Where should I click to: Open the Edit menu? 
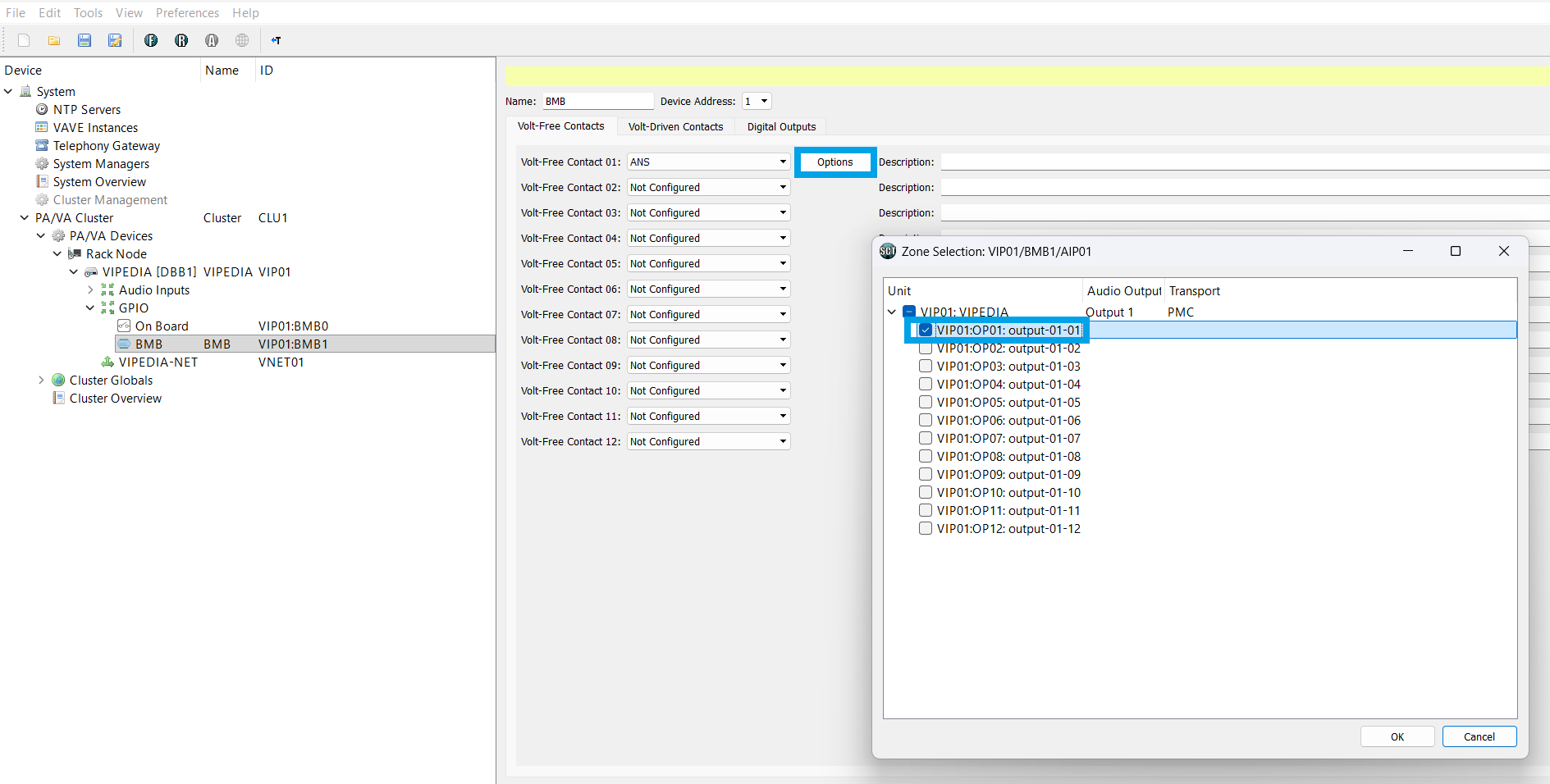coord(49,12)
